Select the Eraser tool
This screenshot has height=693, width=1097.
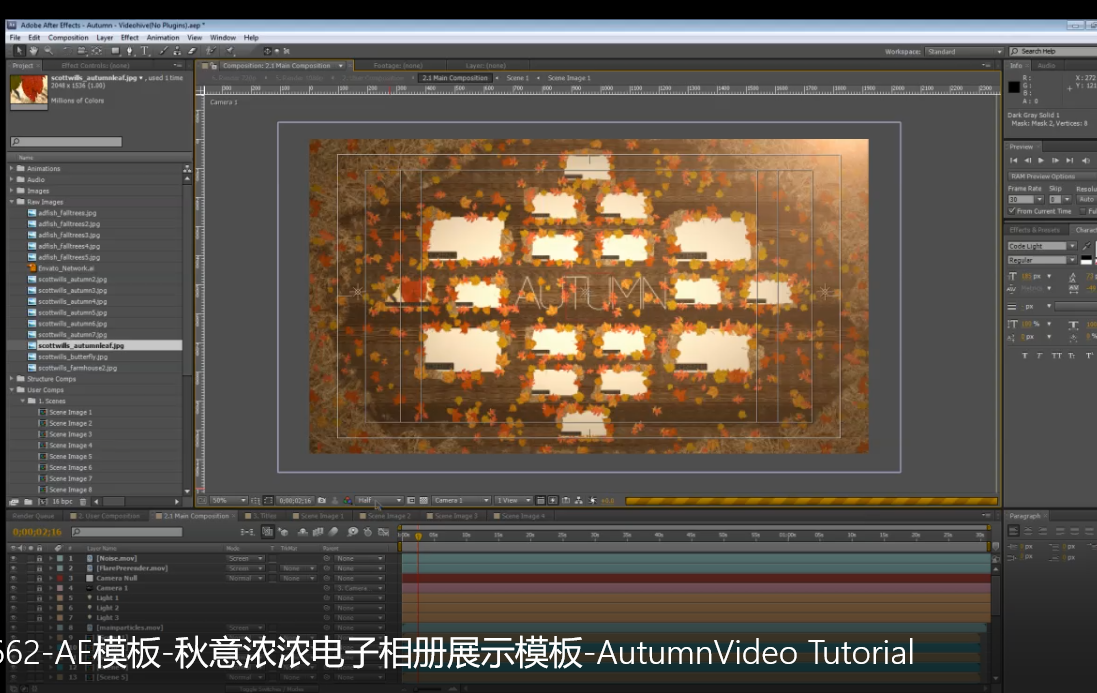pos(192,51)
